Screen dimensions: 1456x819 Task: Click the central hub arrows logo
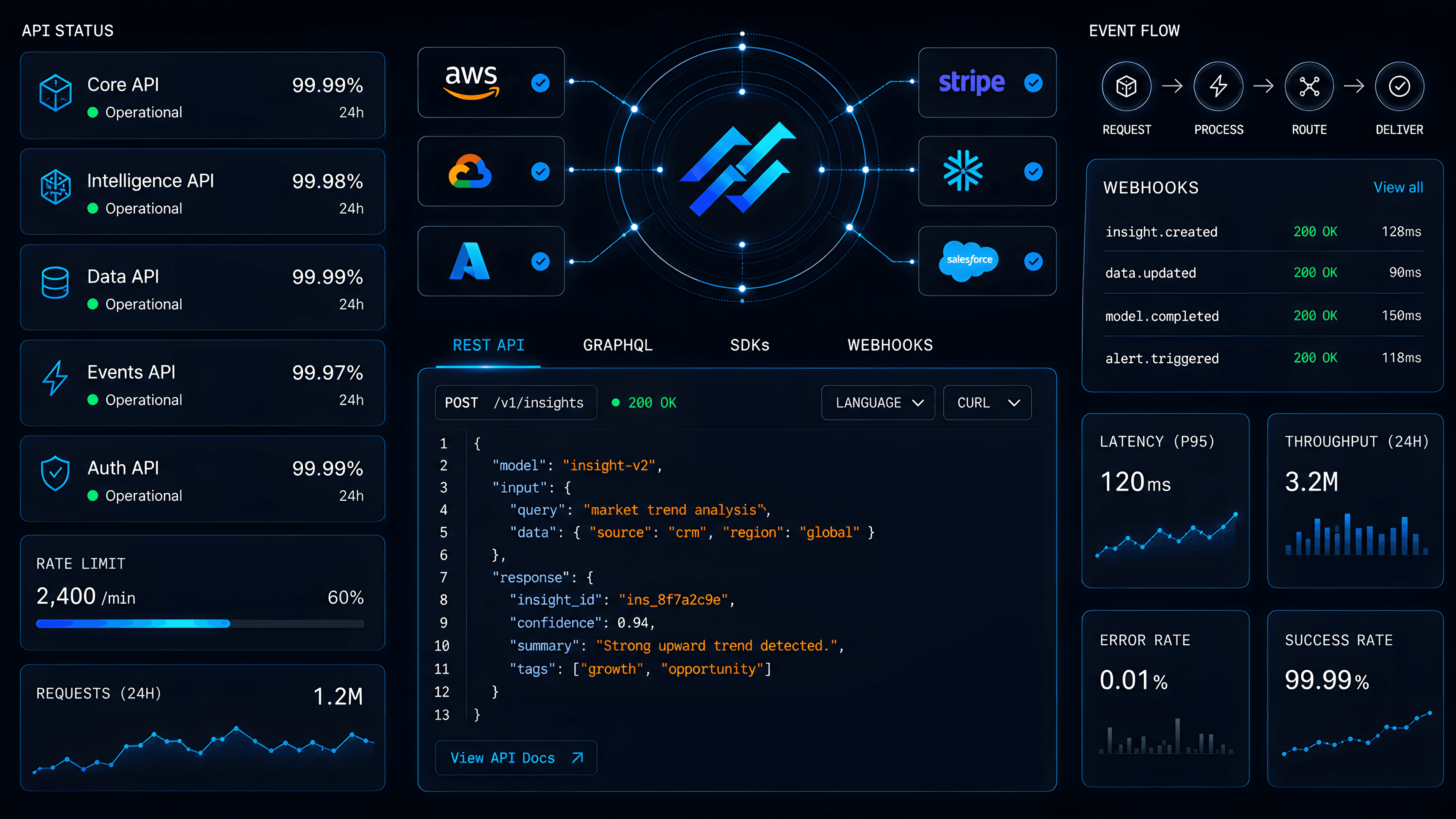737,169
